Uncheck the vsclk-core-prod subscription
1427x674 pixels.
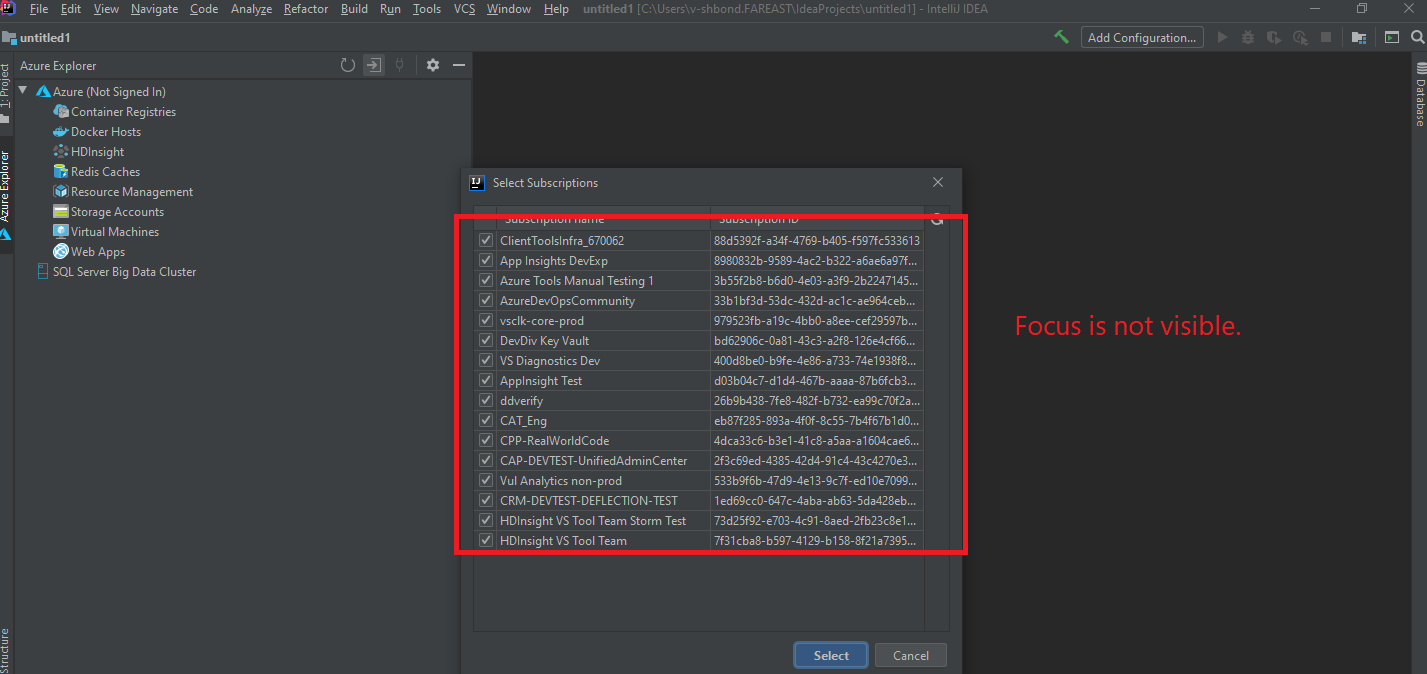(485, 320)
